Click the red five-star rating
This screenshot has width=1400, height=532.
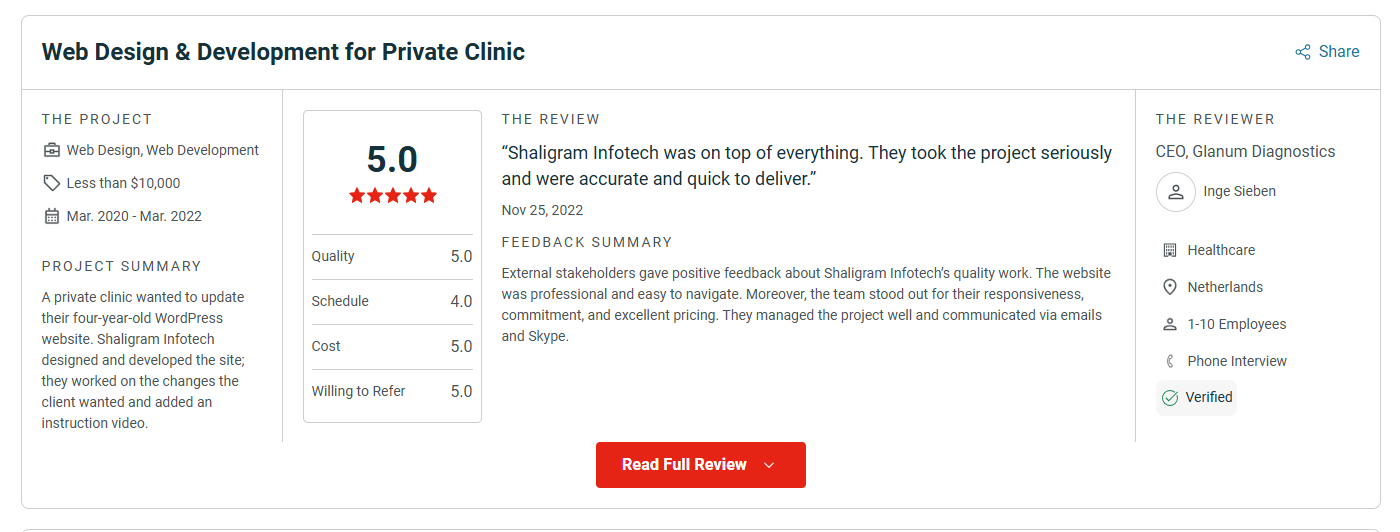[393, 196]
